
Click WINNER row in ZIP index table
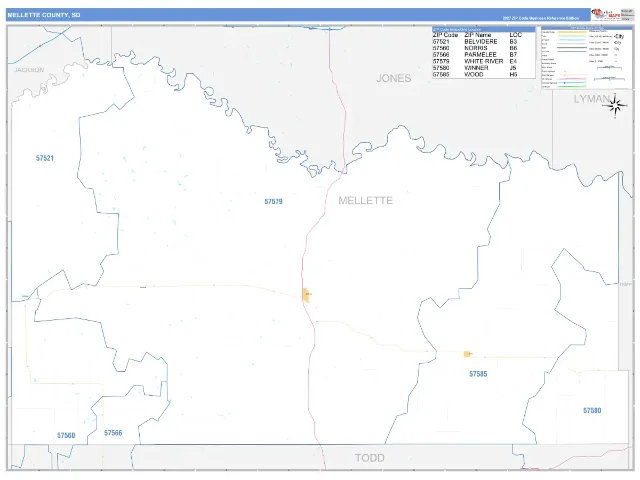click(x=484, y=68)
